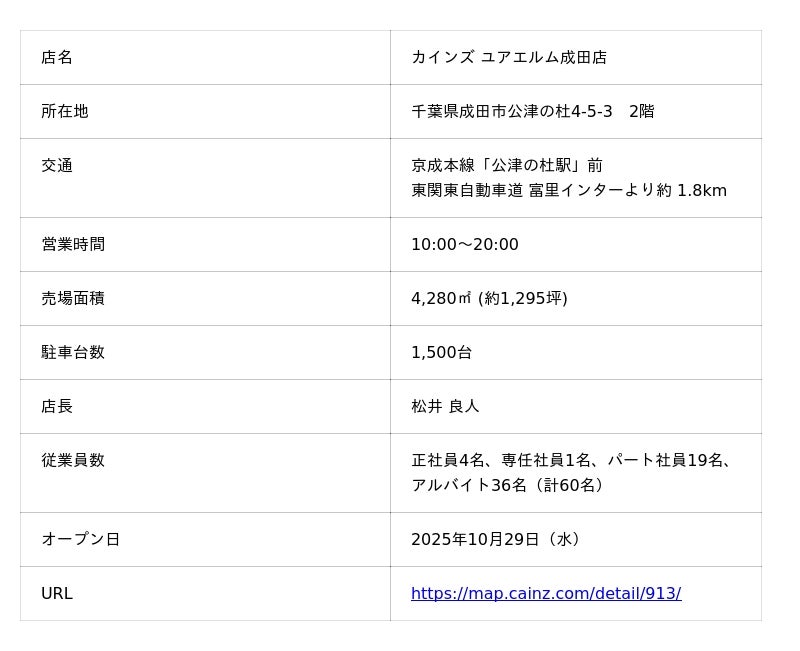Viewport: 800px width, 651px height.
Task: Select the manager name 松井 良人
Action: coord(445,406)
